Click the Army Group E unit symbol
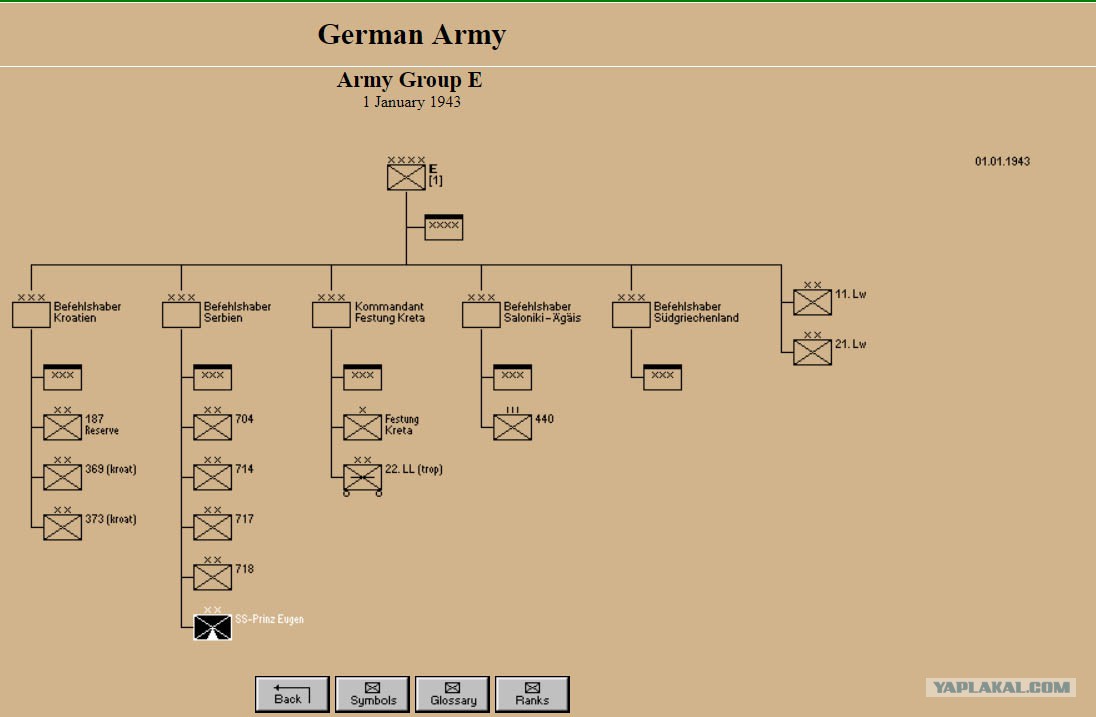This screenshot has width=1096, height=717. (x=406, y=177)
